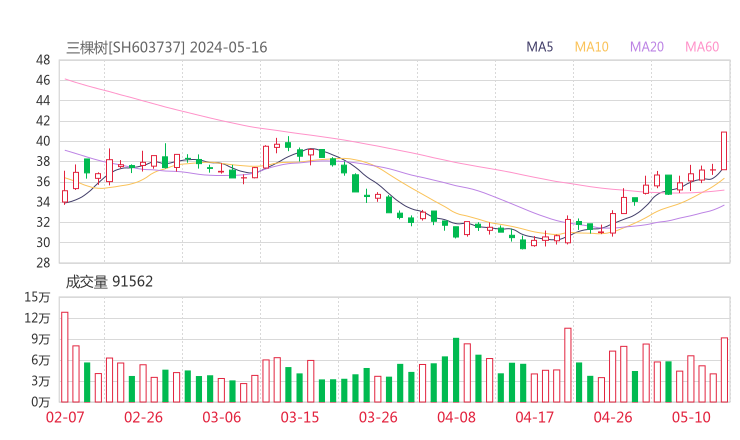The height and width of the screenshot is (440, 740).
Task: Click the 03-26 date axis label
Action: click(x=378, y=417)
